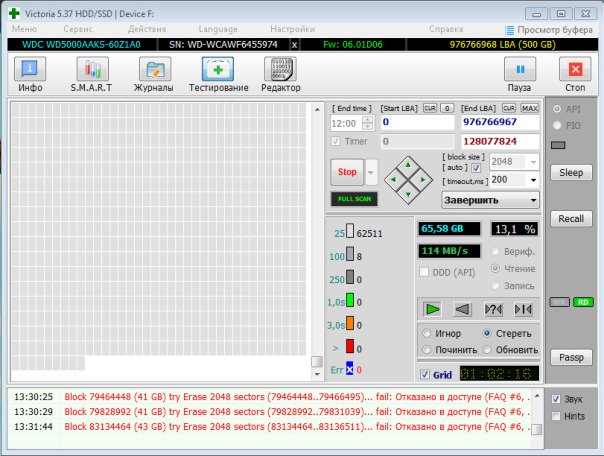This screenshot has width=604, height=456.
Task: Click the reverse scan direction button
Action: (x=462, y=309)
